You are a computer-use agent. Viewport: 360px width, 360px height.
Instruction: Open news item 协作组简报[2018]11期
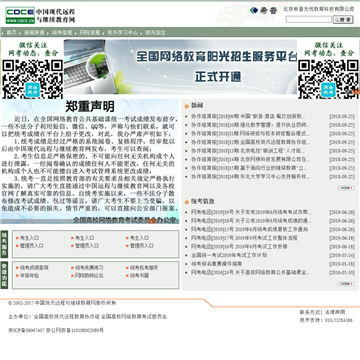tap(250, 134)
